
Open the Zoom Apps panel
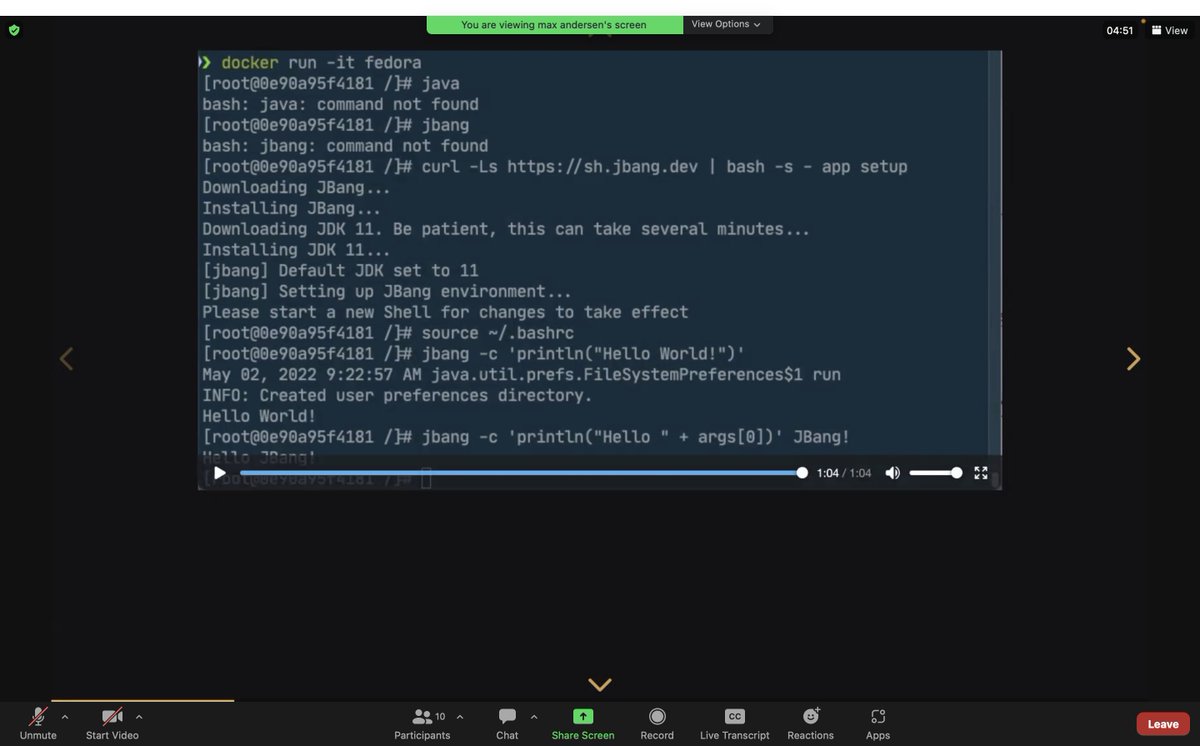pyautogui.click(x=878, y=723)
